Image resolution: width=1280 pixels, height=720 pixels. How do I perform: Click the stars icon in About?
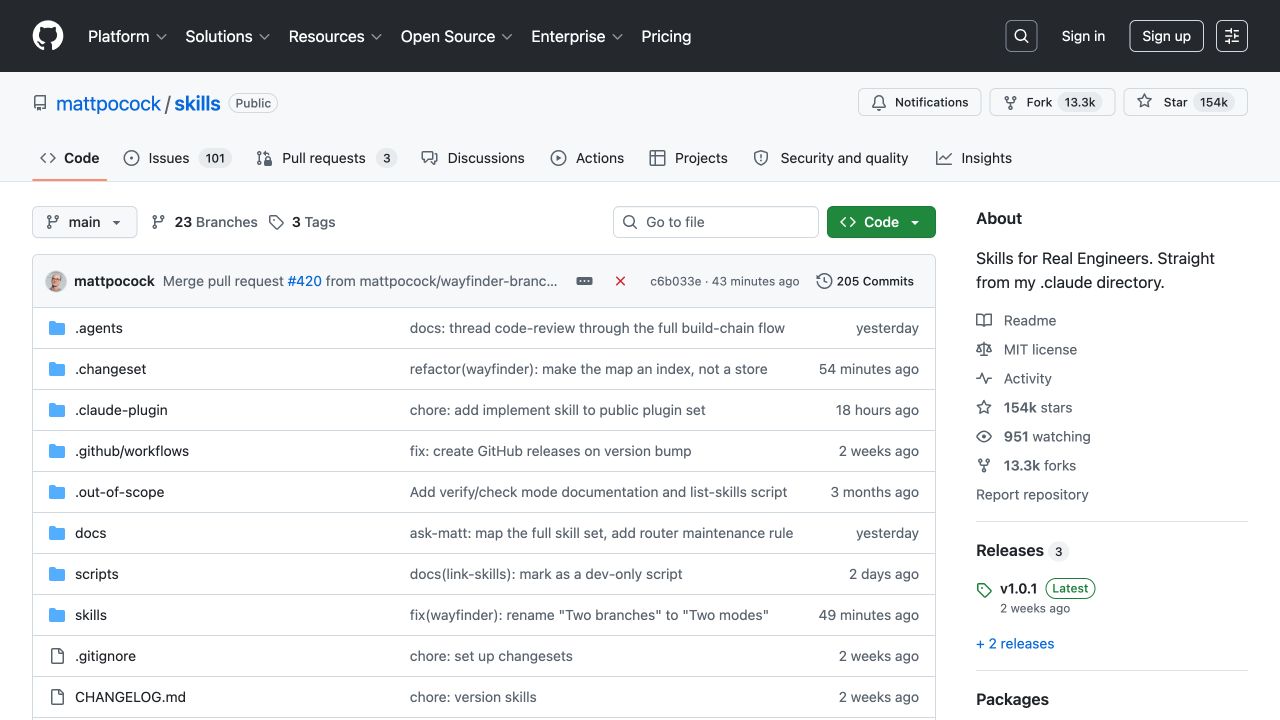click(x=984, y=407)
